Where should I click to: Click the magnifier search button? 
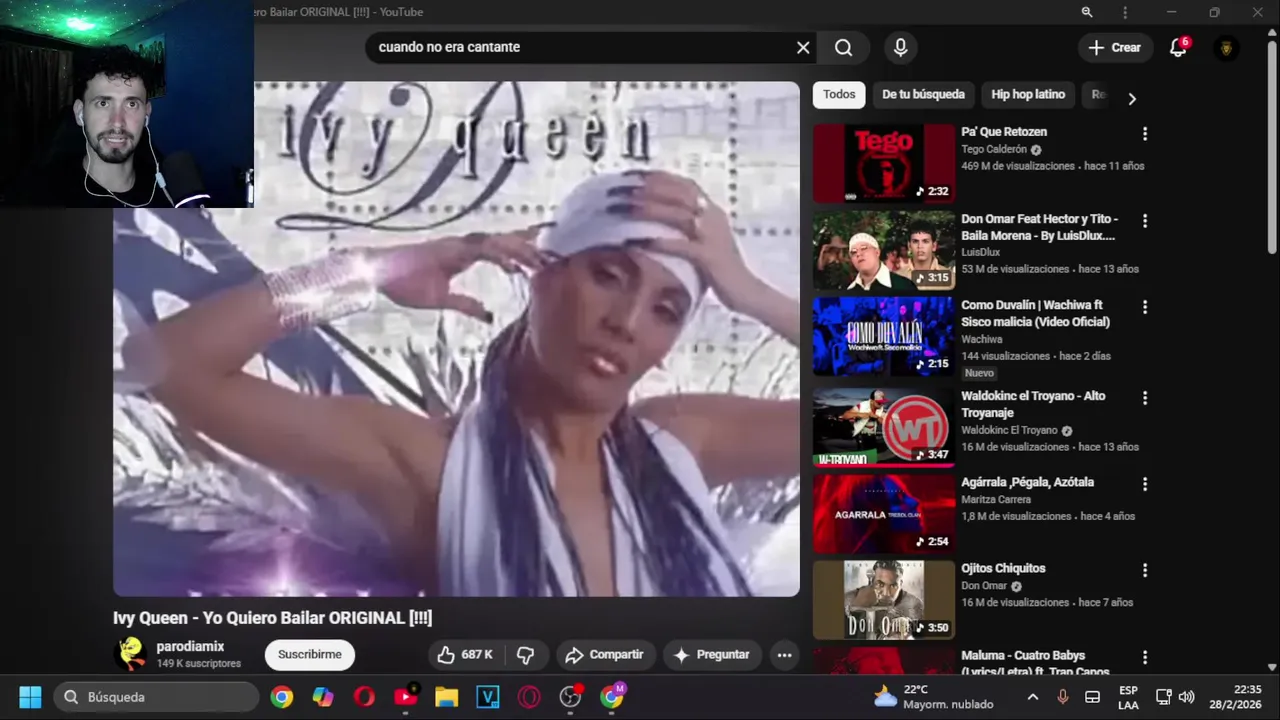[843, 47]
